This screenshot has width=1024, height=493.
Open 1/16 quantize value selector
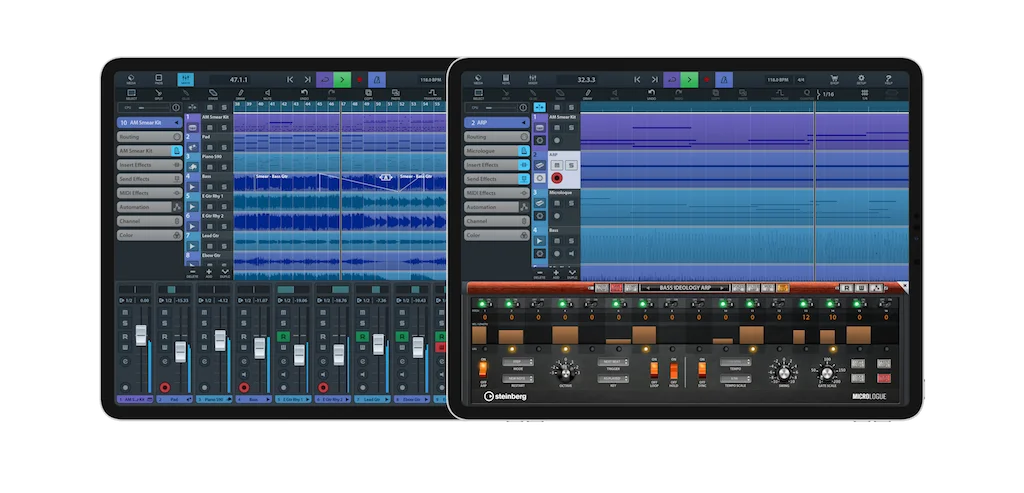click(x=827, y=95)
